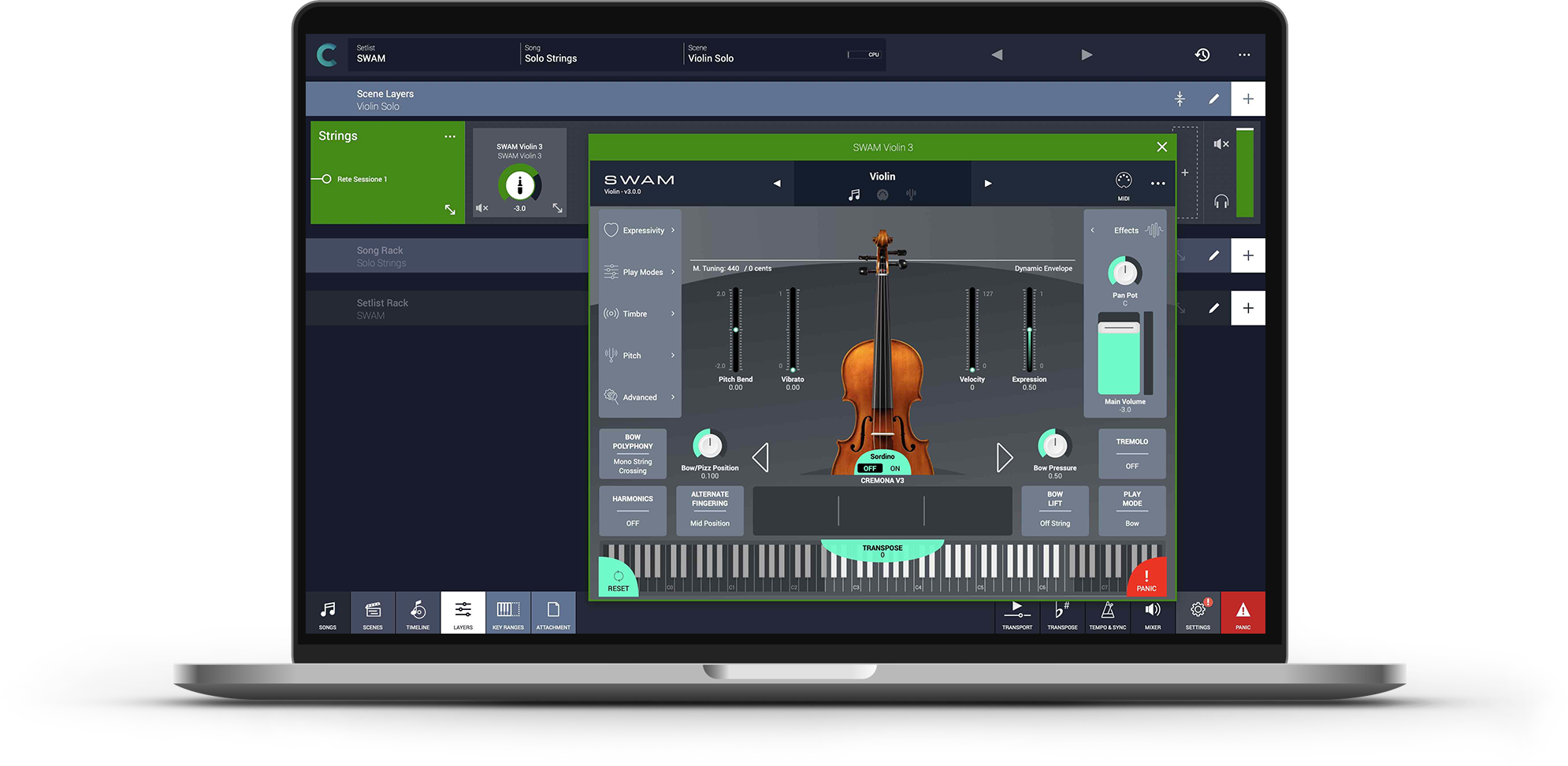Toggle Bow Polyphony Mono String Crossing

coord(633,453)
